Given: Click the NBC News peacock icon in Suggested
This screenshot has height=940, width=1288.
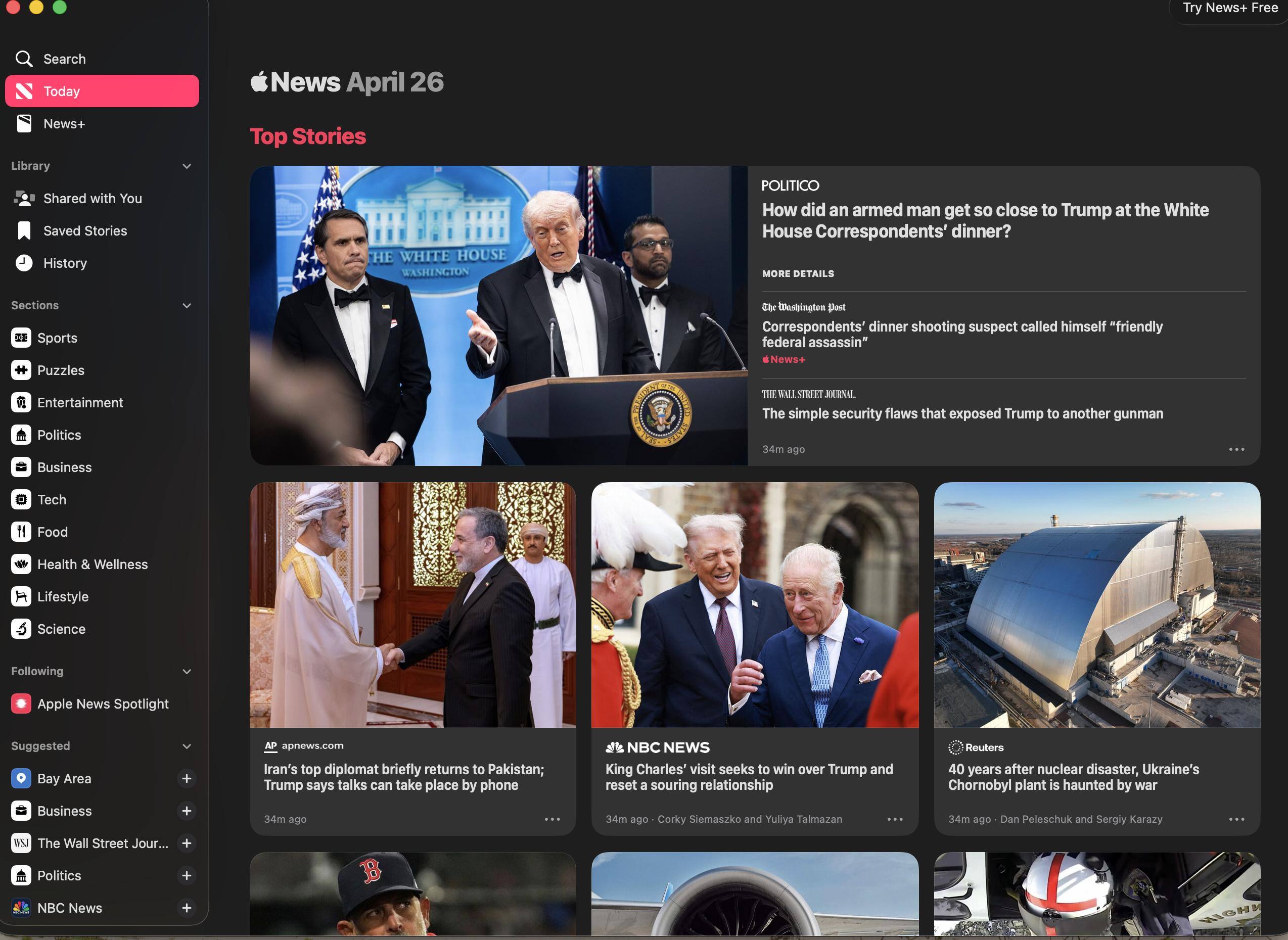Looking at the screenshot, I should pos(21,908).
